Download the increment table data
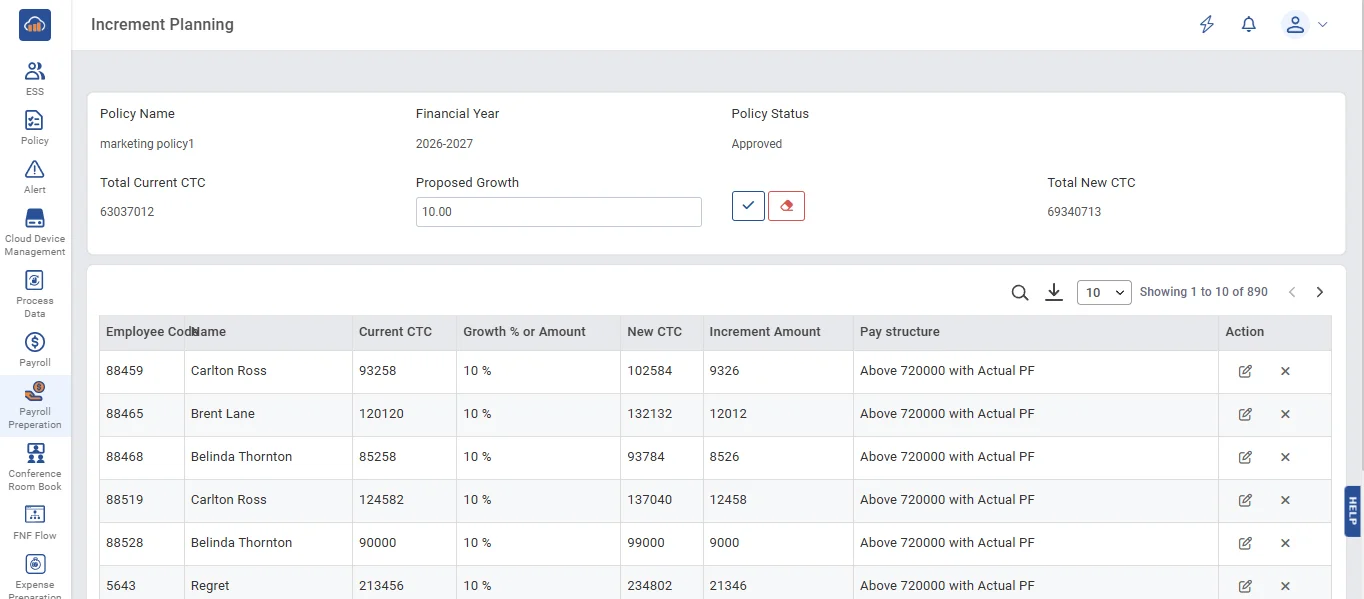 (x=1053, y=292)
